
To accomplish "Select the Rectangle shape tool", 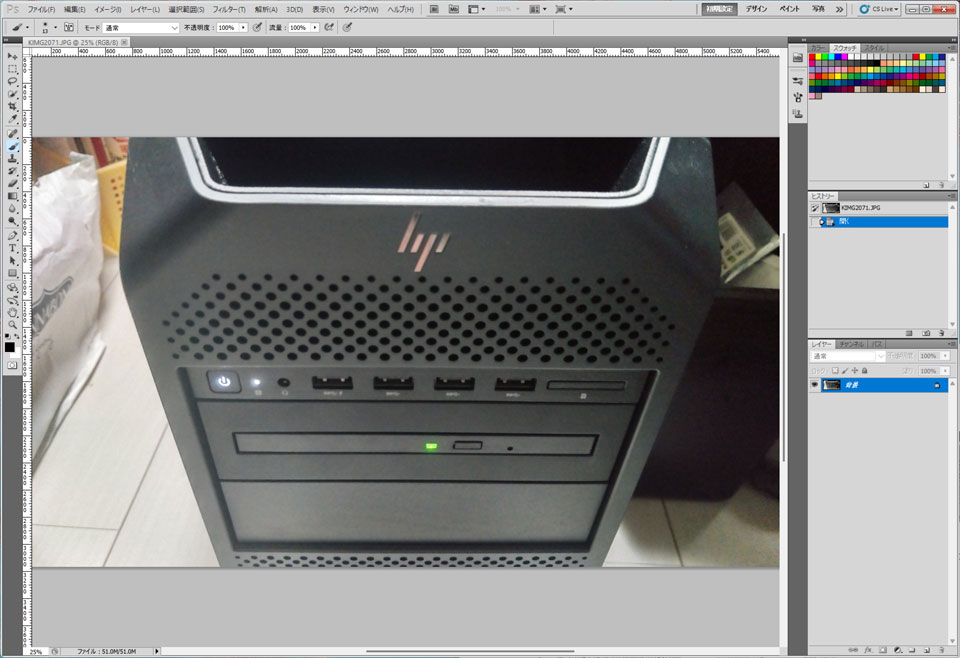I will [x=12, y=274].
